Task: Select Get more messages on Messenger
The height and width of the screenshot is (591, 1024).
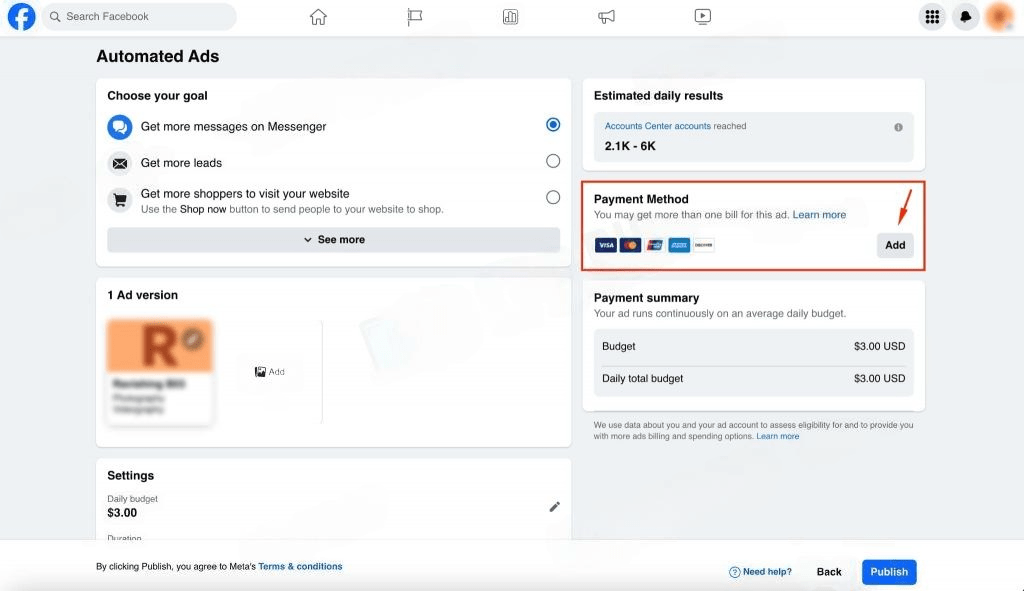Action: coord(553,125)
